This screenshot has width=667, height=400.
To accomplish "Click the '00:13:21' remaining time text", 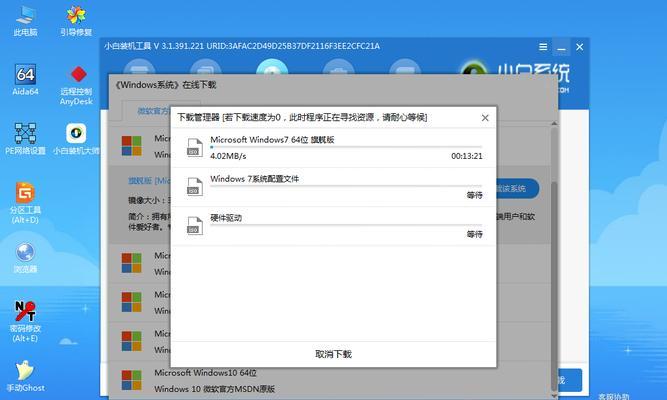I will tap(467, 156).
